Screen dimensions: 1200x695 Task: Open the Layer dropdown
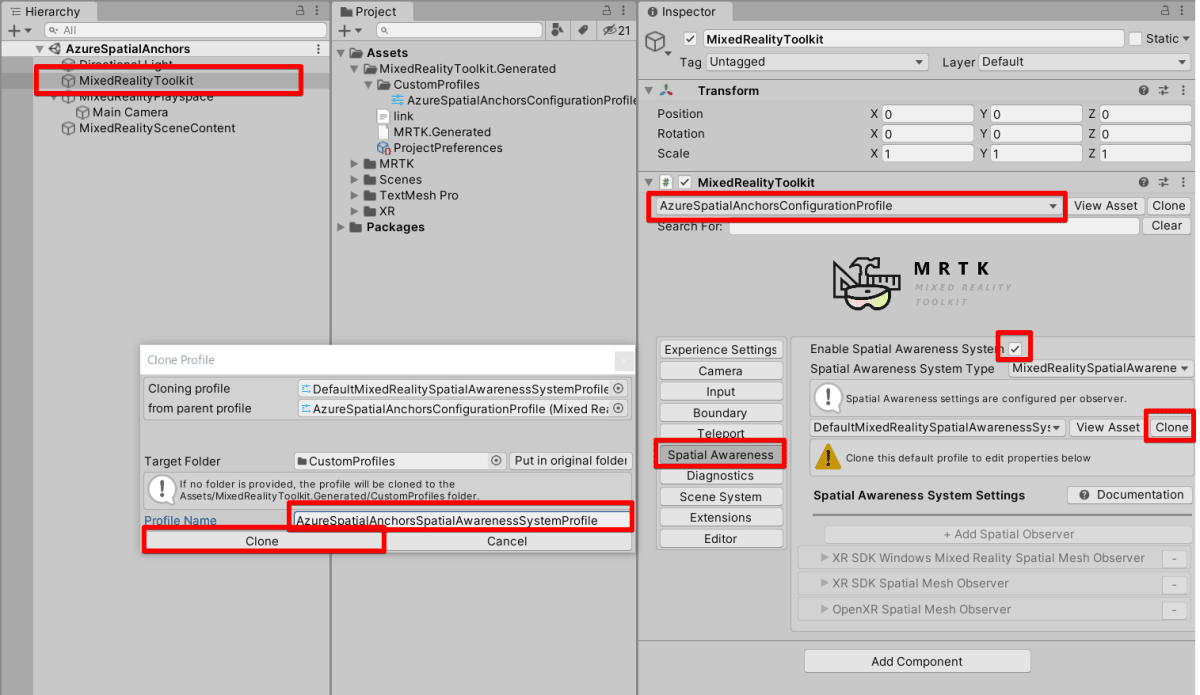click(1084, 62)
